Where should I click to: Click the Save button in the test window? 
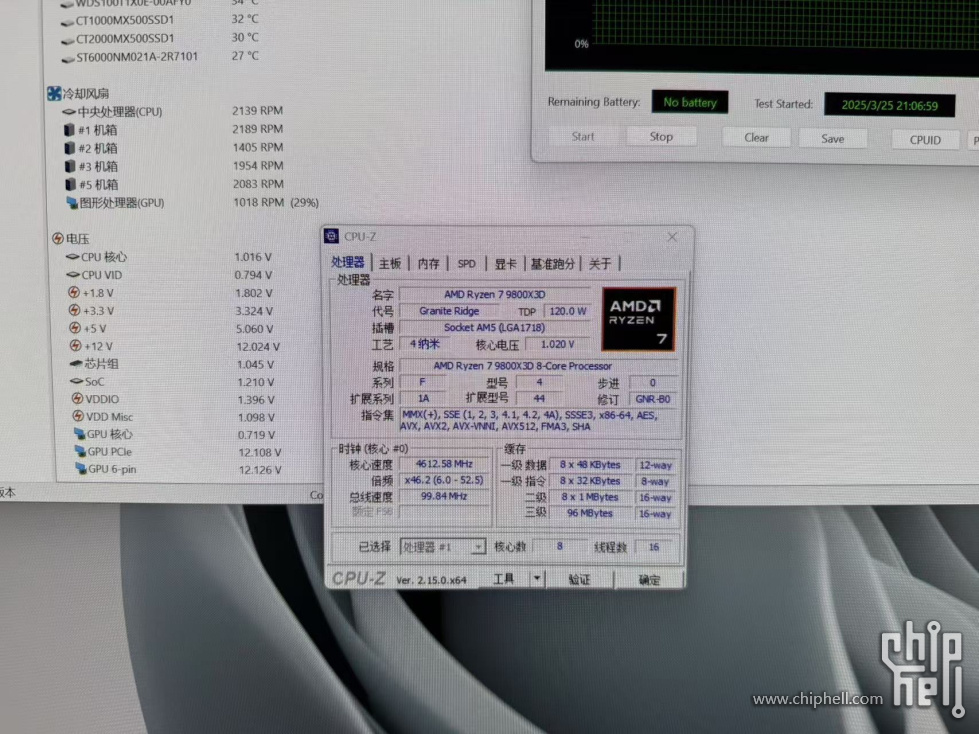[832, 139]
